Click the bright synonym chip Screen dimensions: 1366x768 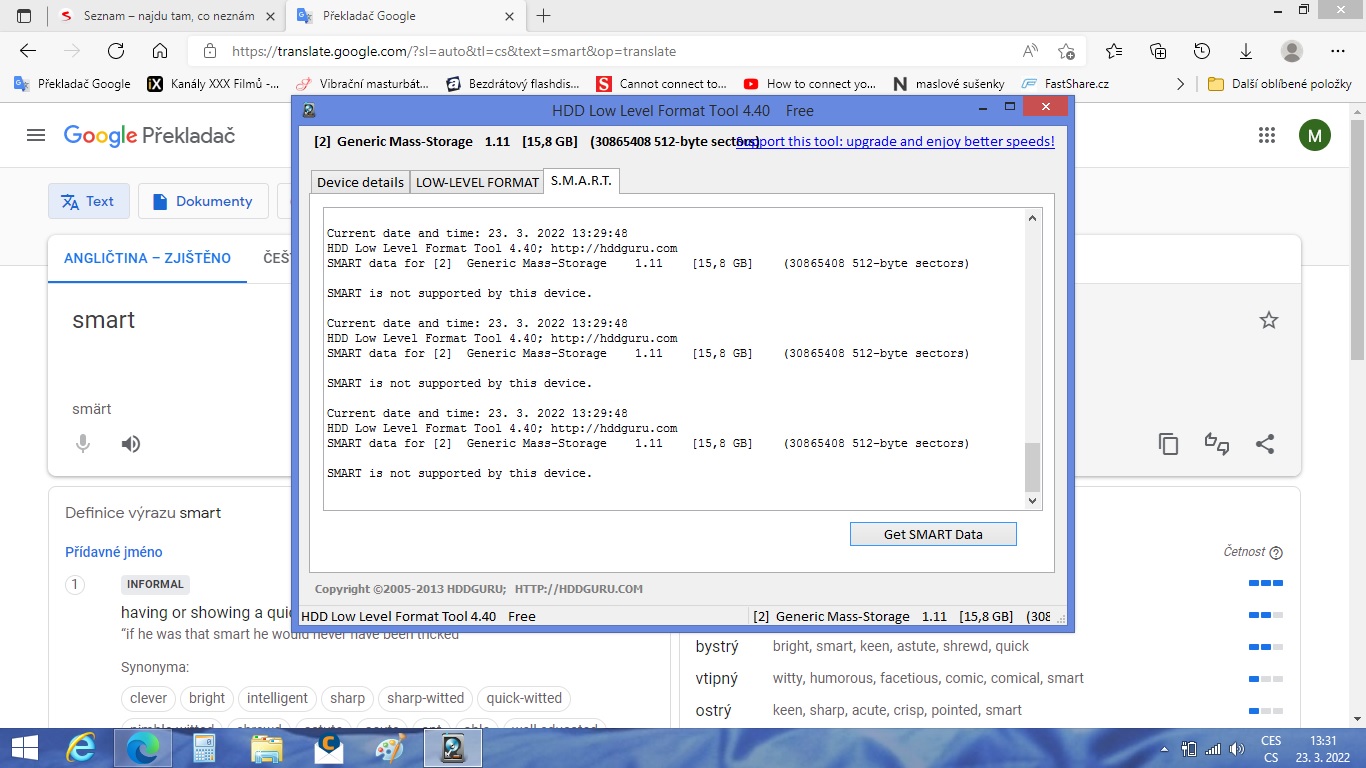pos(207,698)
